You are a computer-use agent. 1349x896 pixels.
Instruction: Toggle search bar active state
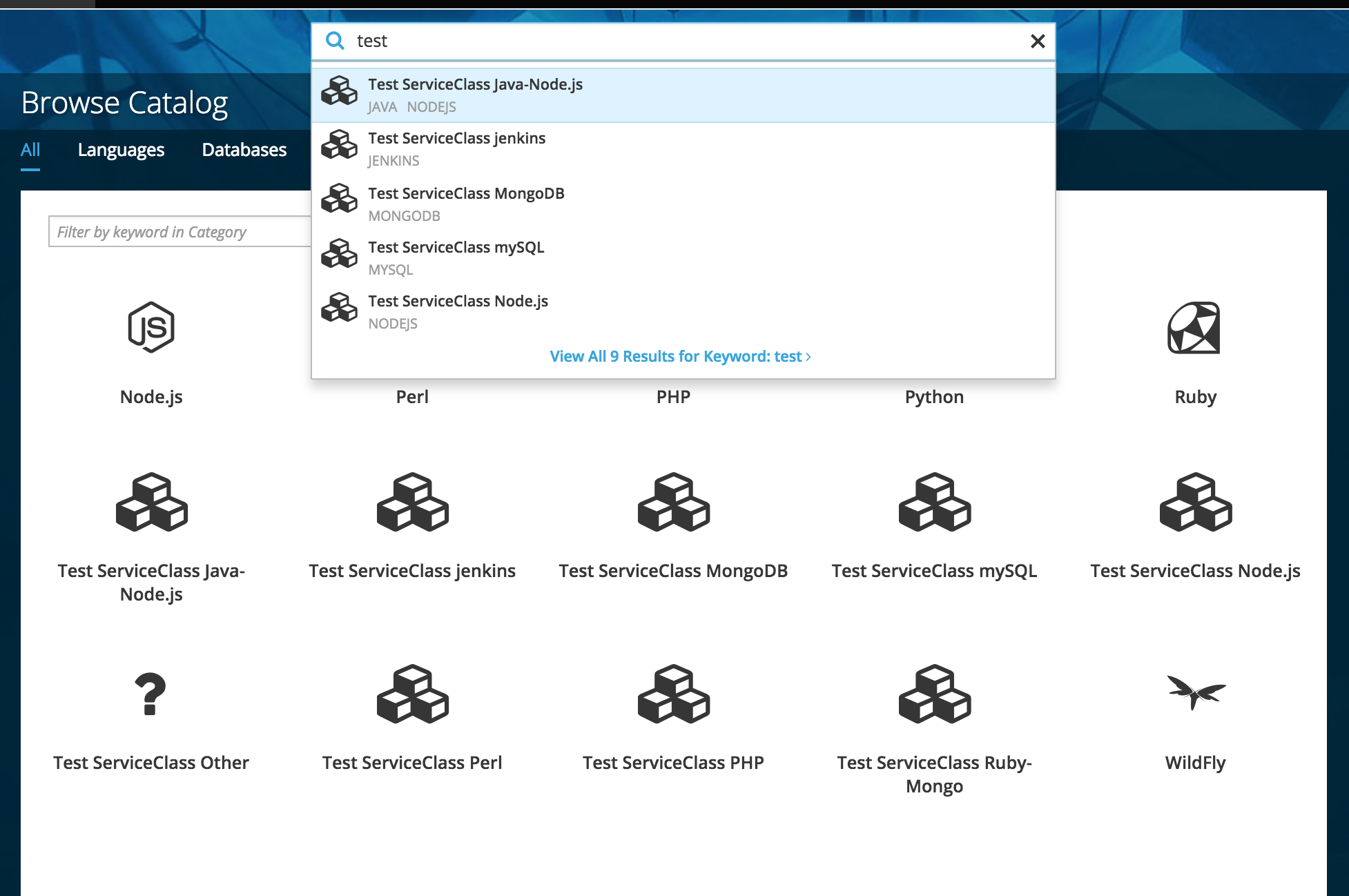coord(1037,41)
